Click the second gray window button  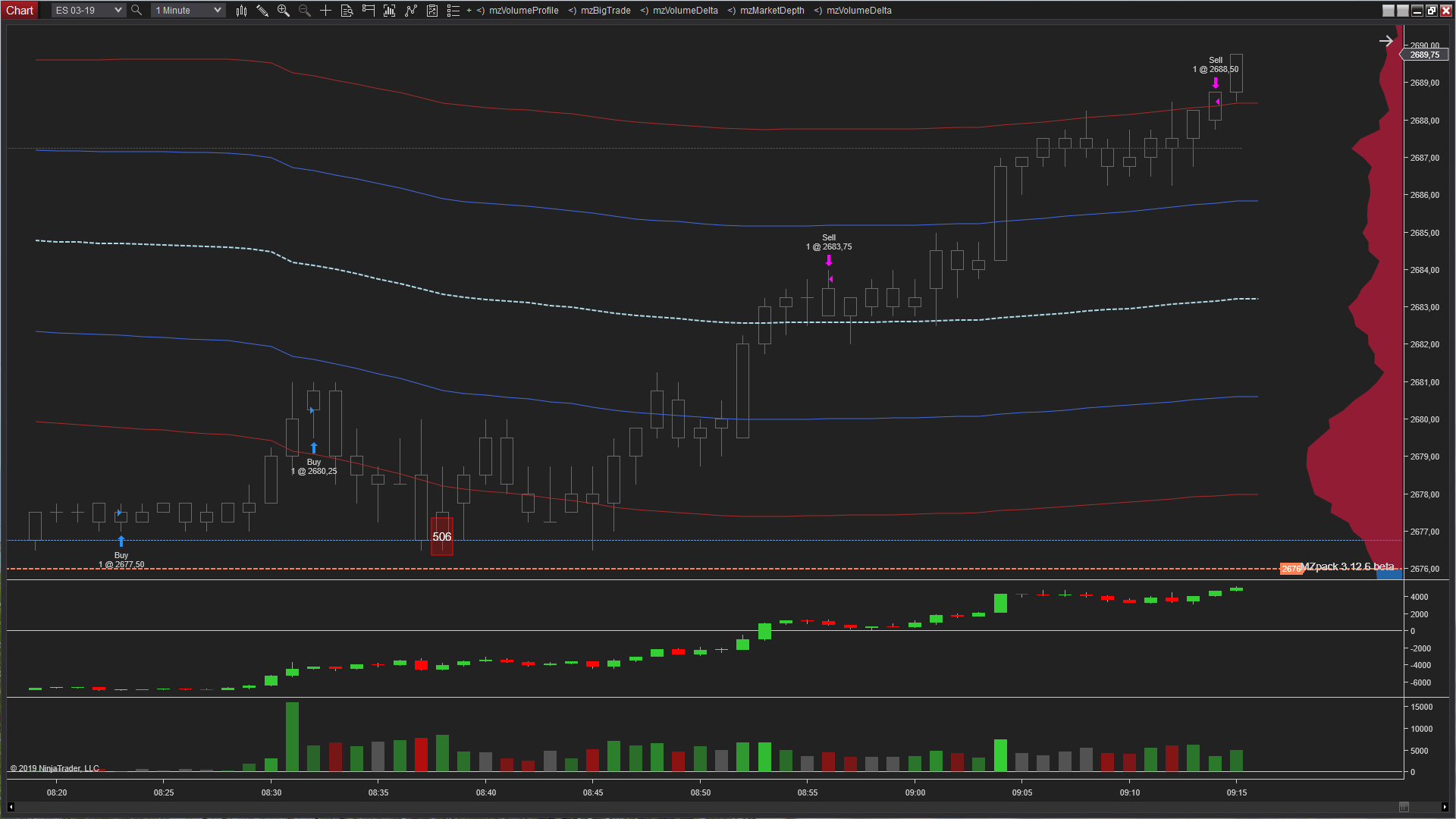point(1403,11)
